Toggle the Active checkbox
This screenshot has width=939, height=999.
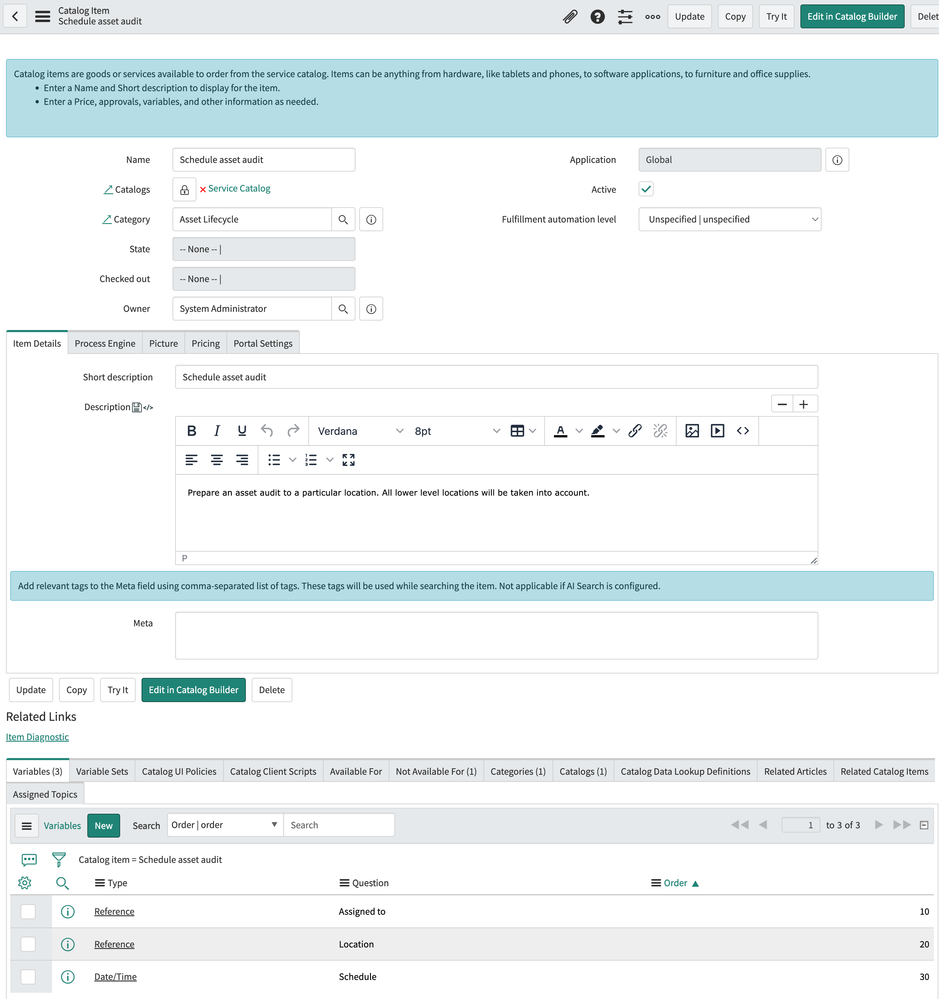pos(646,189)
